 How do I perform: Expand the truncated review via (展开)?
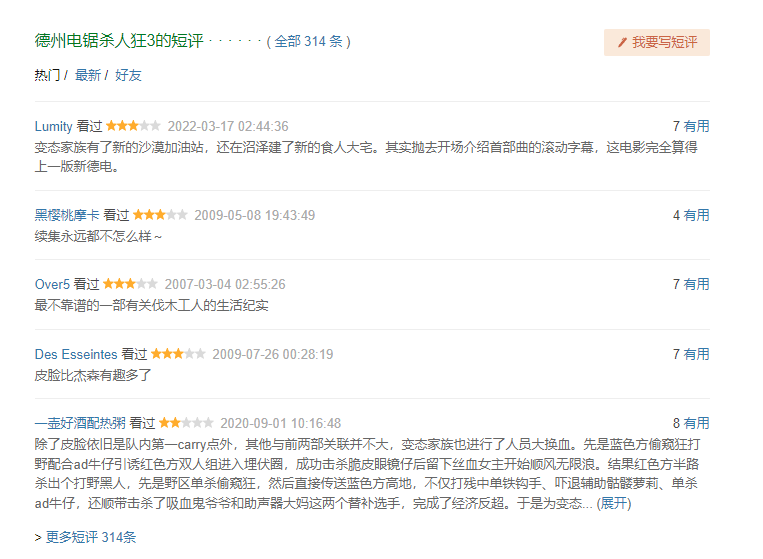click(x=614, y=503)
